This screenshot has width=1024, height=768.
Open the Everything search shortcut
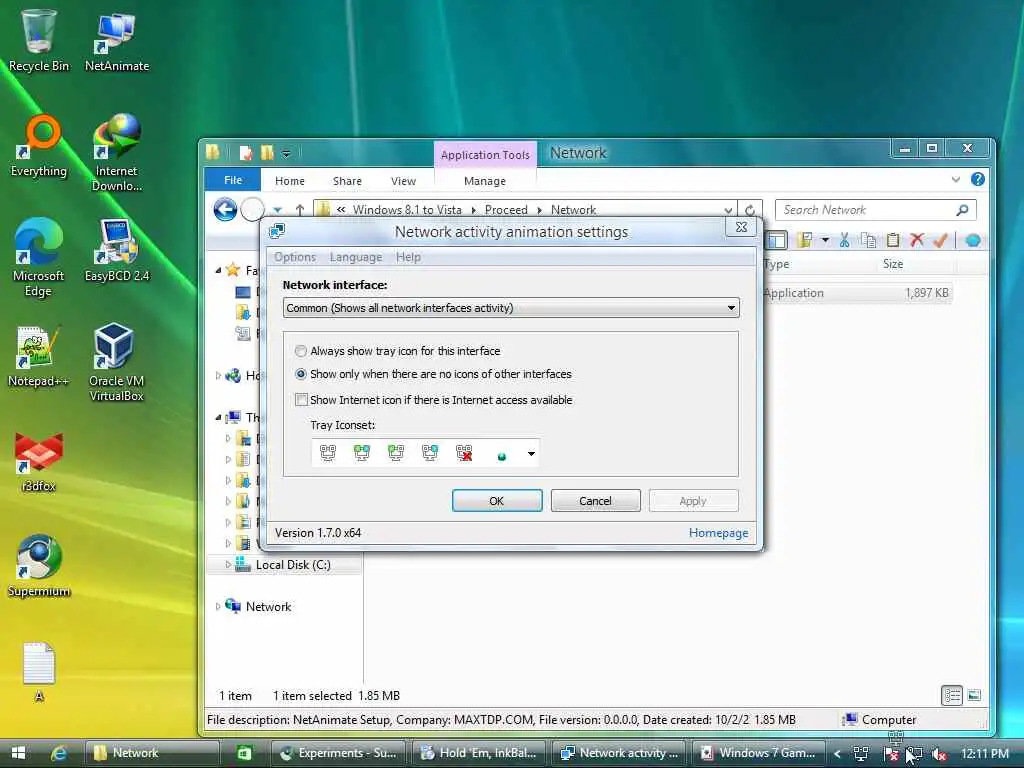[x=39, y=145]
